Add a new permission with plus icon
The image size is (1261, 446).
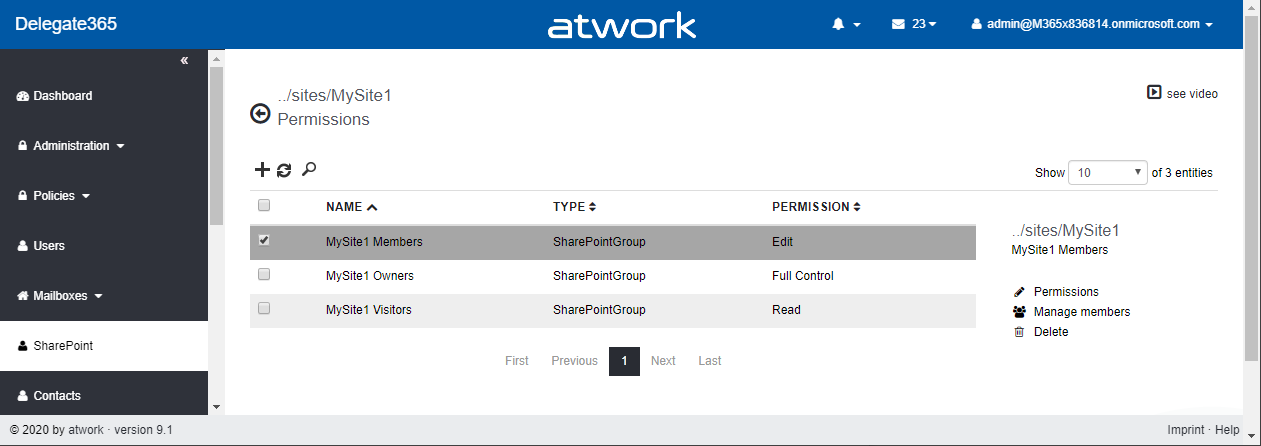click(262, 170)
